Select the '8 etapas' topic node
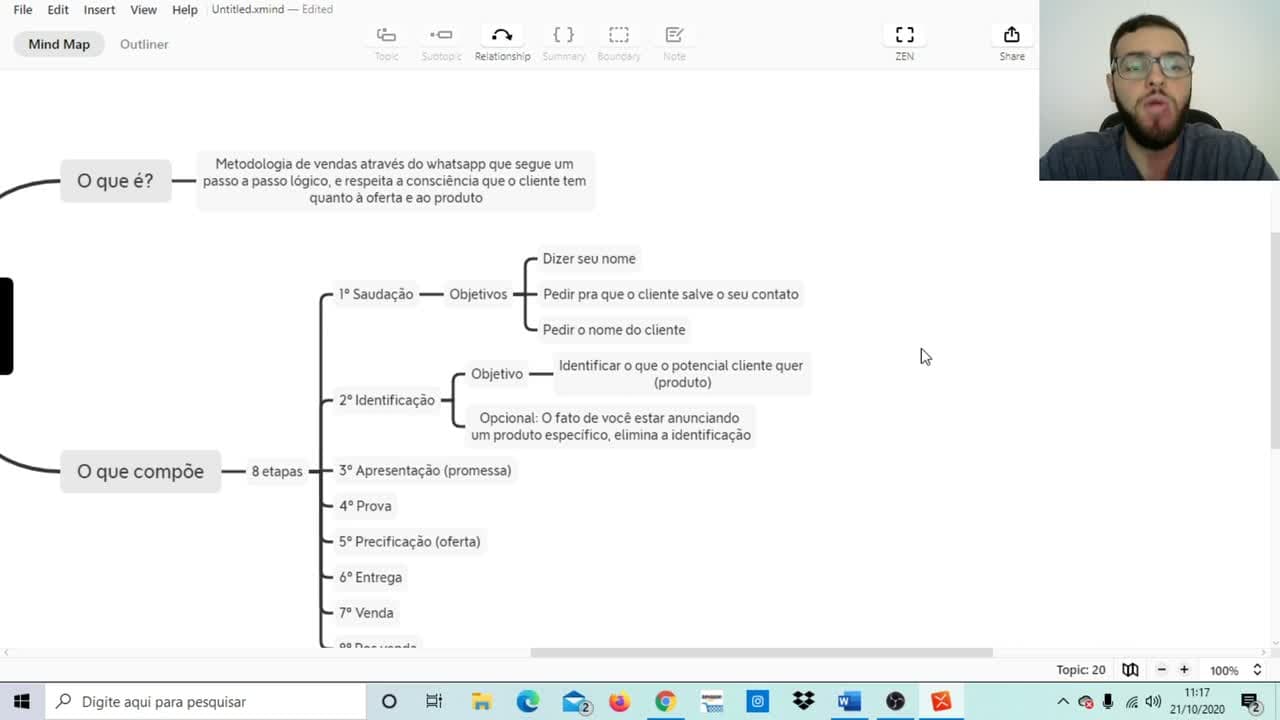1280x720 pixels. pos(277,471)
